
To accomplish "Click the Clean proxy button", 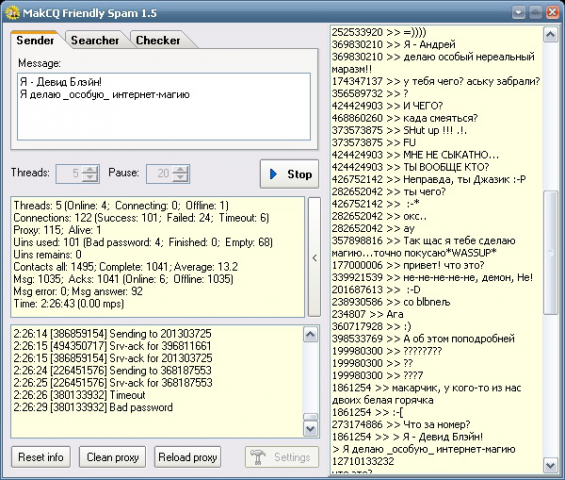I will click(112, 457).
